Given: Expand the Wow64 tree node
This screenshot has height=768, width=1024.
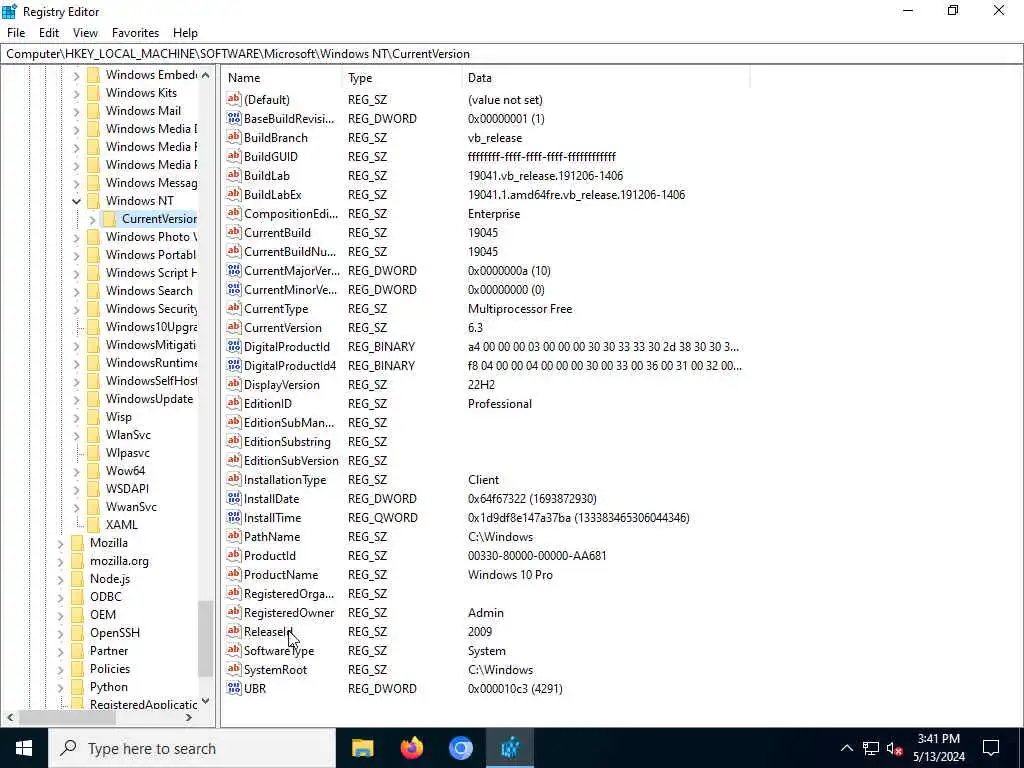Looking at the screenshot, I should click(x=76, y=471).
